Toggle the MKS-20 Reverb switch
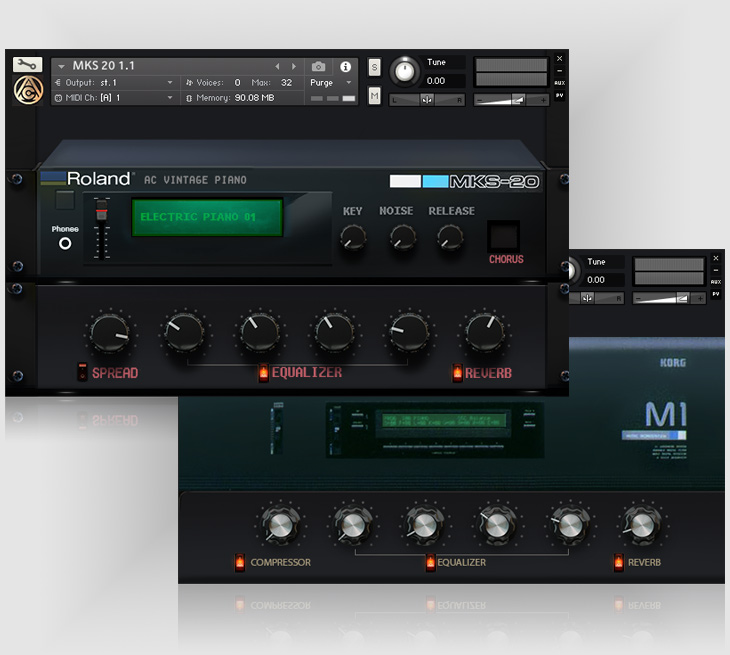Image resolution: width=730 pixels, height=655 pixels. tap(457, 373)
